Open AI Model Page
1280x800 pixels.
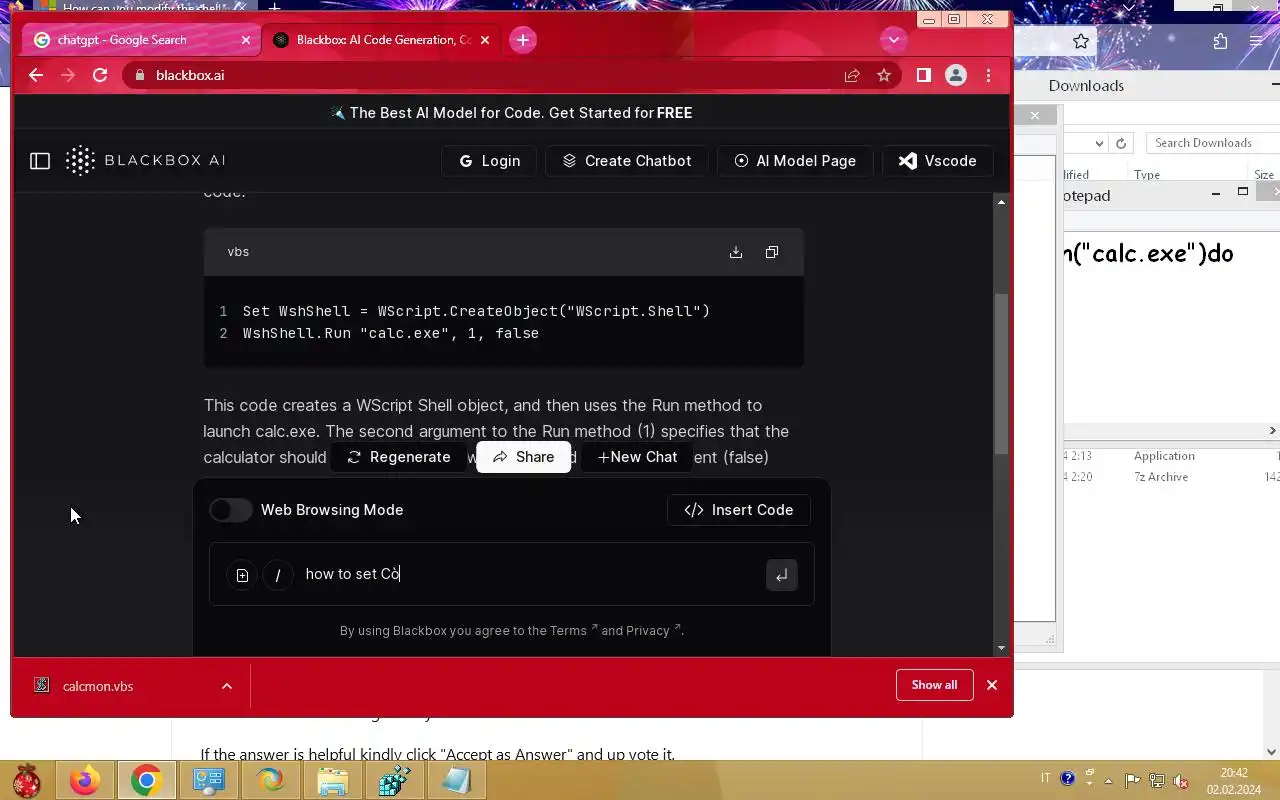pyautogui.click(x=795, y=161)
